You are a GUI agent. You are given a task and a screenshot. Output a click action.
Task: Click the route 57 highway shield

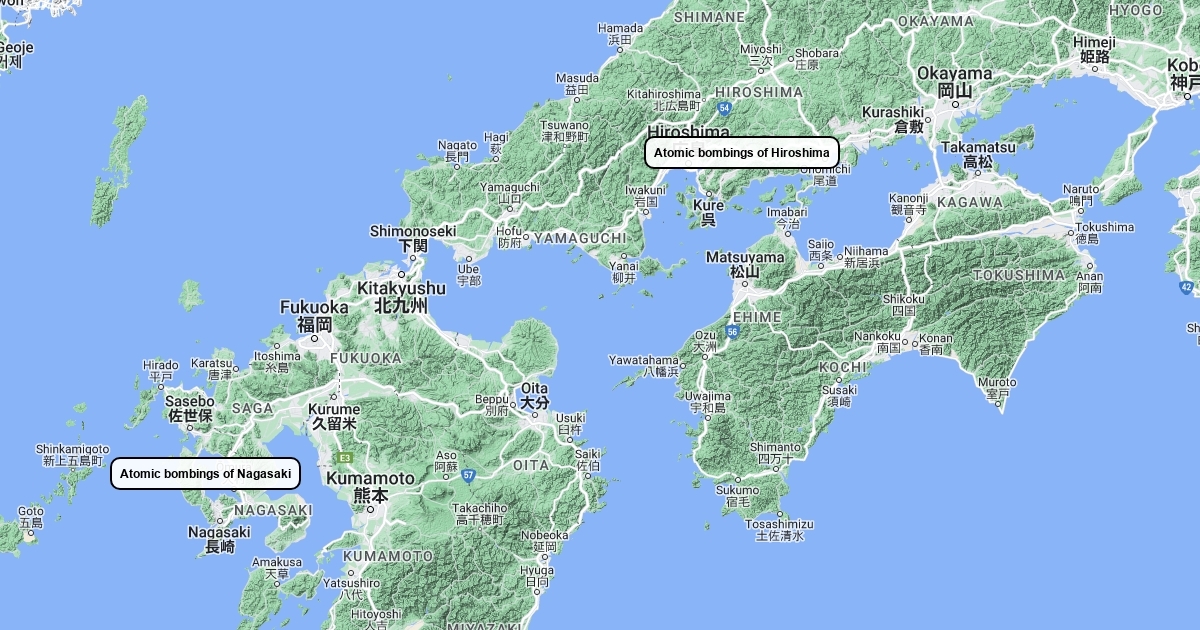pos(468,475)
